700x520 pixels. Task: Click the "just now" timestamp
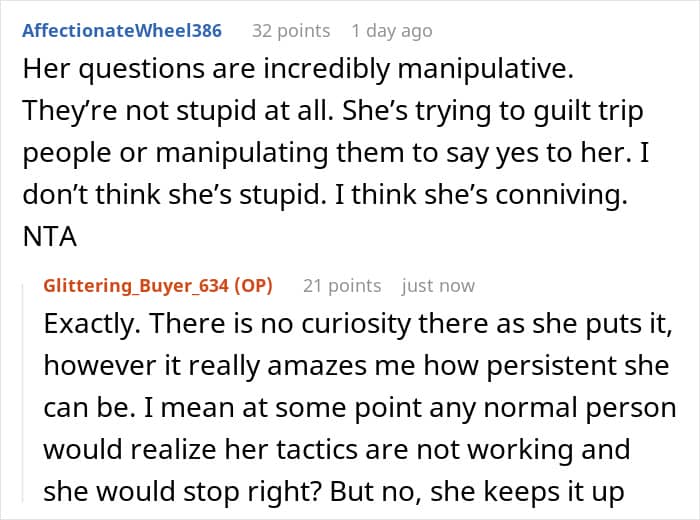click(x=438, y=286)
